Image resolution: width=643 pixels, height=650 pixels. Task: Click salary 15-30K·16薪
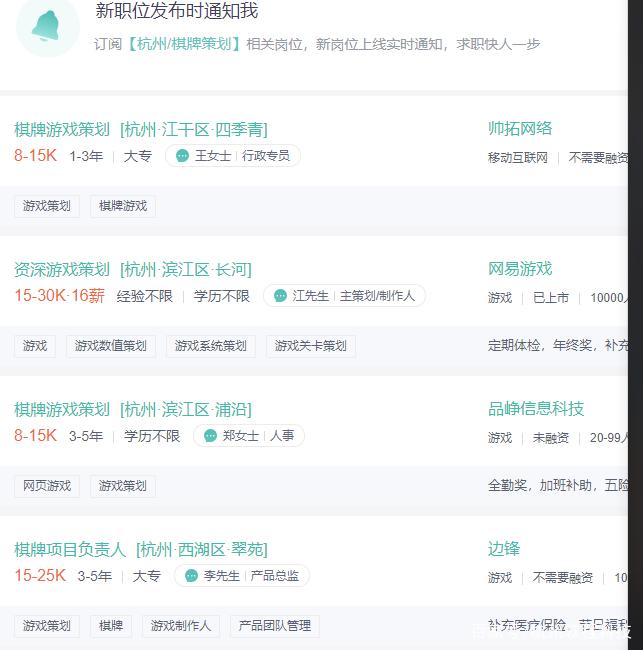59,296
